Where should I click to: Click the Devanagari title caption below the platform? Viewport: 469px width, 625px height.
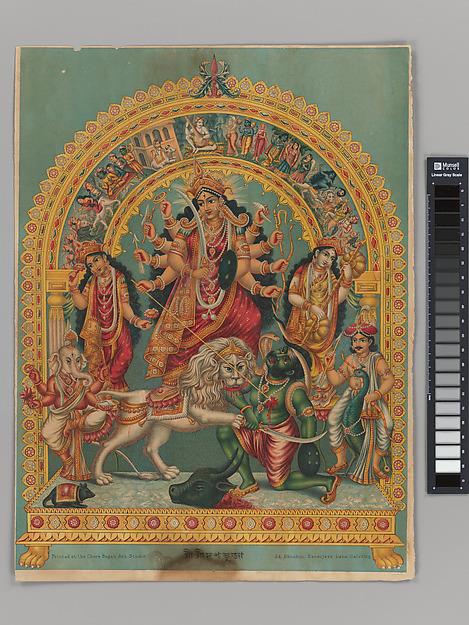(212, 555)
